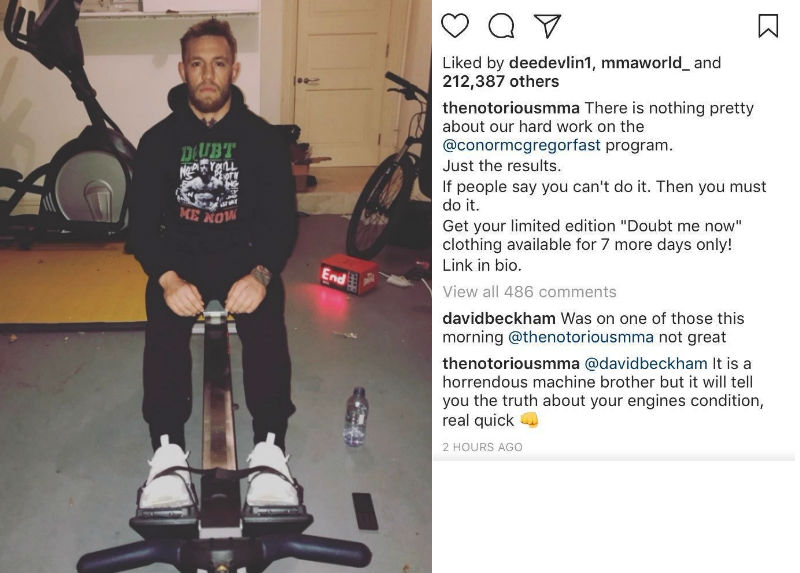Click the 2 HOURS AGO timestamp
The image size is (800, 573).
pyautogui.click(x=482, y=447)
